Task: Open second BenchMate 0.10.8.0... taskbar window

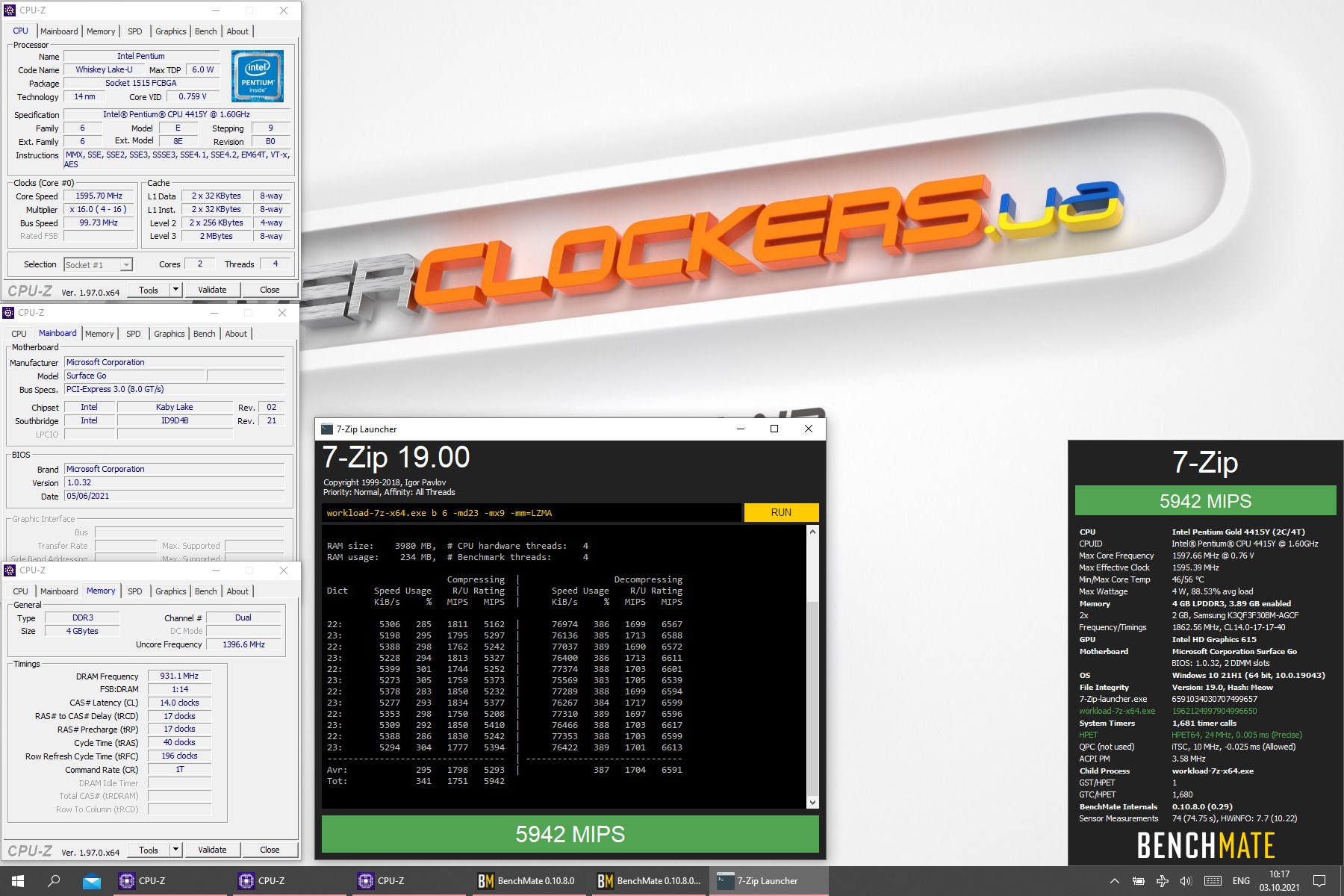Action: [649, 881]
